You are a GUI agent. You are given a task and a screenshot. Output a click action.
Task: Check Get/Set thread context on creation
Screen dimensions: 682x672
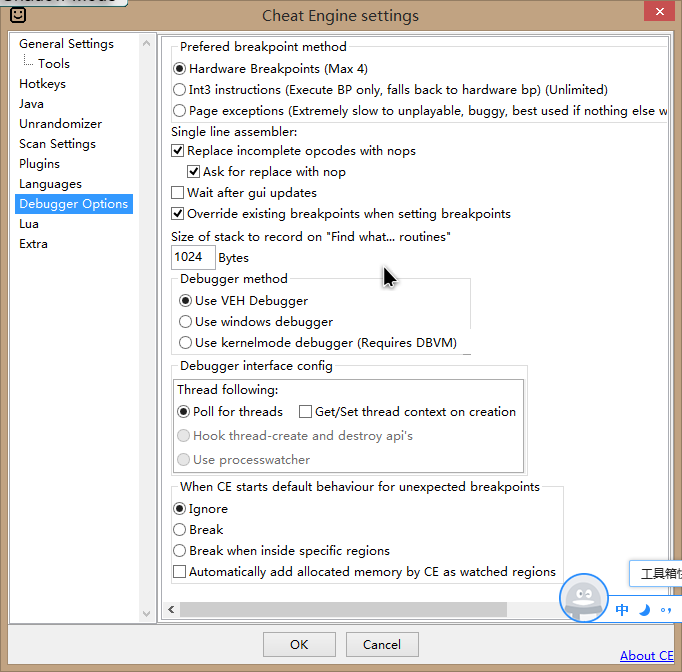(x=306, y=412)
